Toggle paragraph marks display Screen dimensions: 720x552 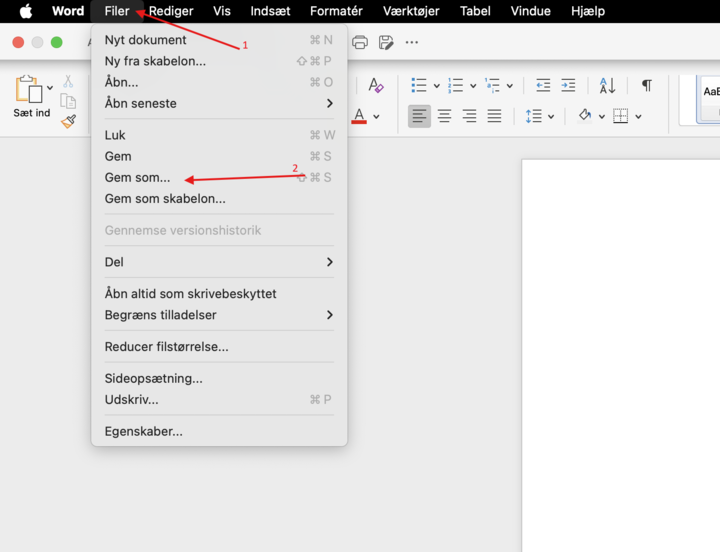click(x=646, y=85)
